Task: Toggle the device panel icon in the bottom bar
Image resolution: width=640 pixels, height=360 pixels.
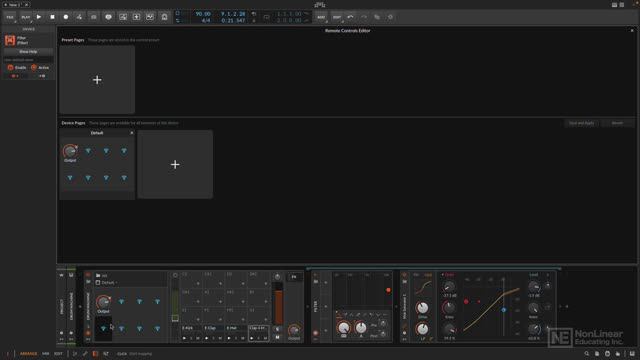Action: (x=95, y=354)
